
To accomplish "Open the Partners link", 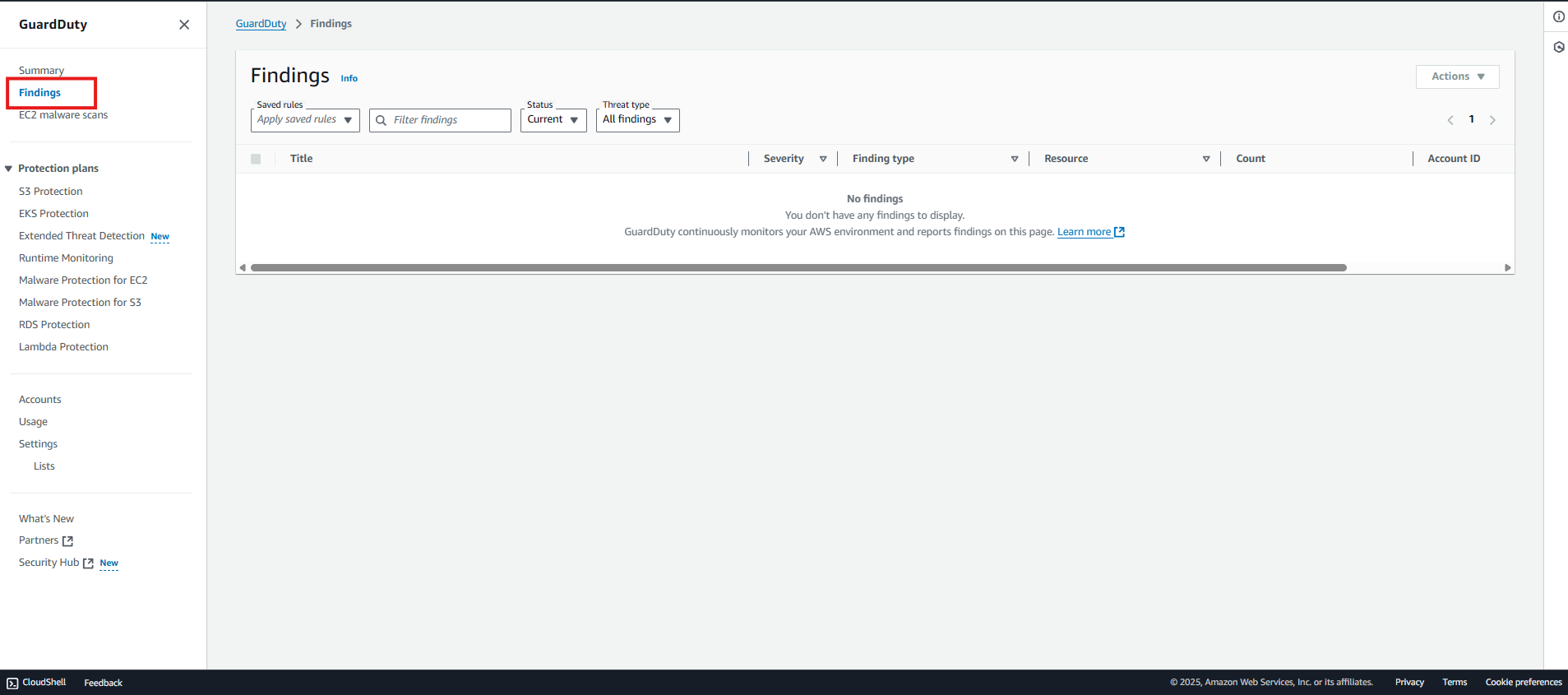I will tap(39, 540).
